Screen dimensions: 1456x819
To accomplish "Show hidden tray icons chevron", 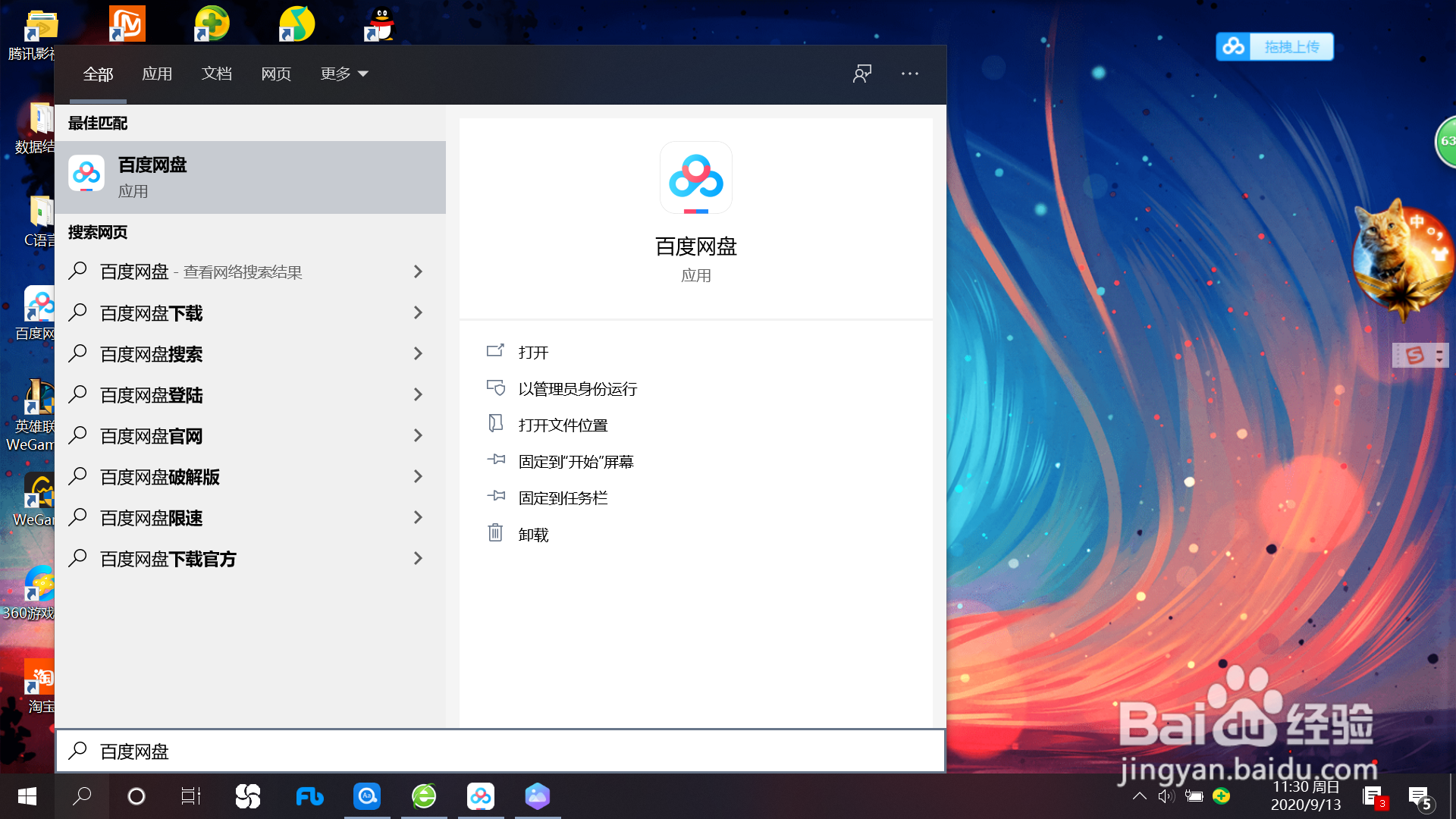I will [x=1139, y=796].
